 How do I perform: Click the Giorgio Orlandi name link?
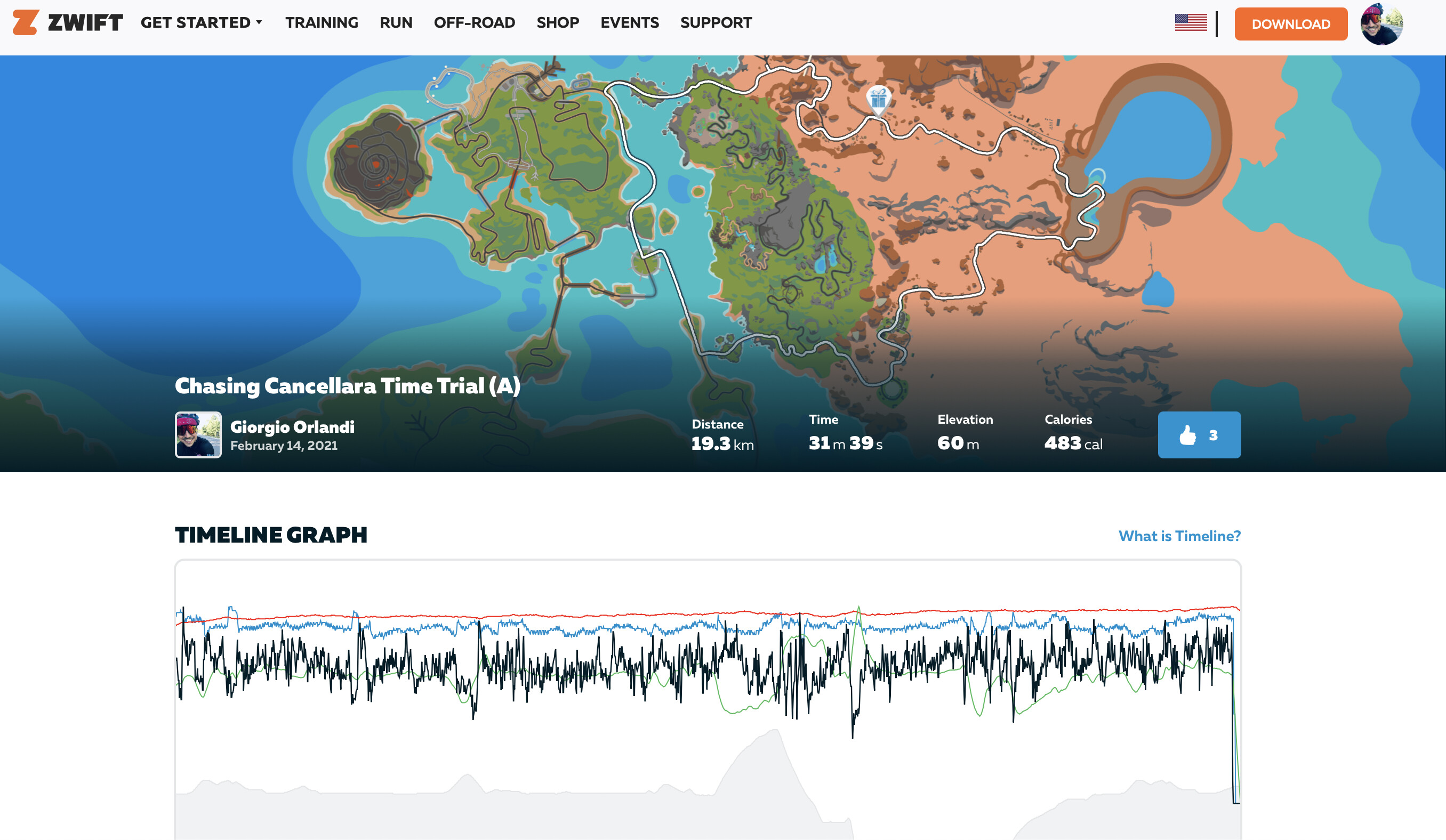[x=292, y=427]
